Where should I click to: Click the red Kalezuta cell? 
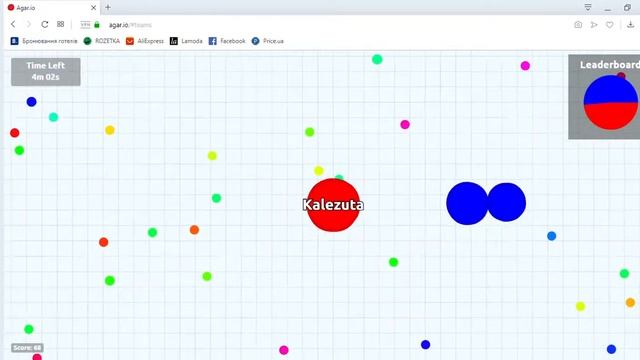pos(333,205)
